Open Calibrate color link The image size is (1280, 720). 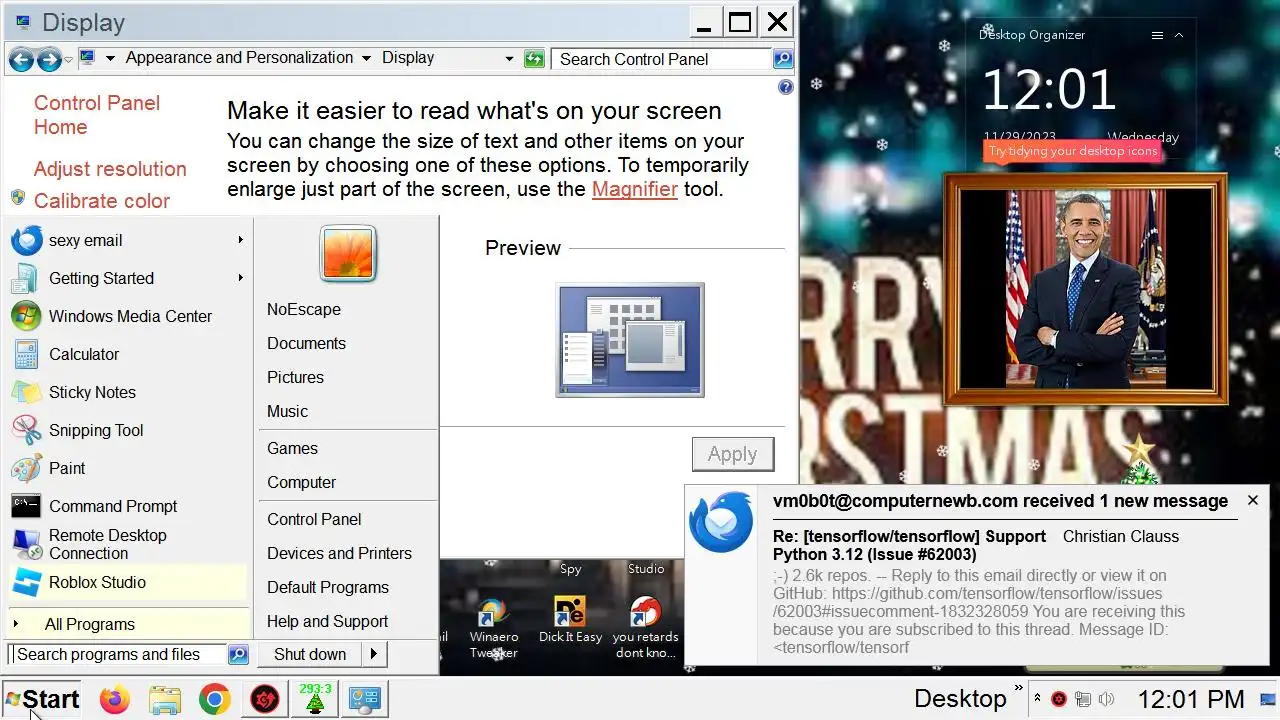102,201
